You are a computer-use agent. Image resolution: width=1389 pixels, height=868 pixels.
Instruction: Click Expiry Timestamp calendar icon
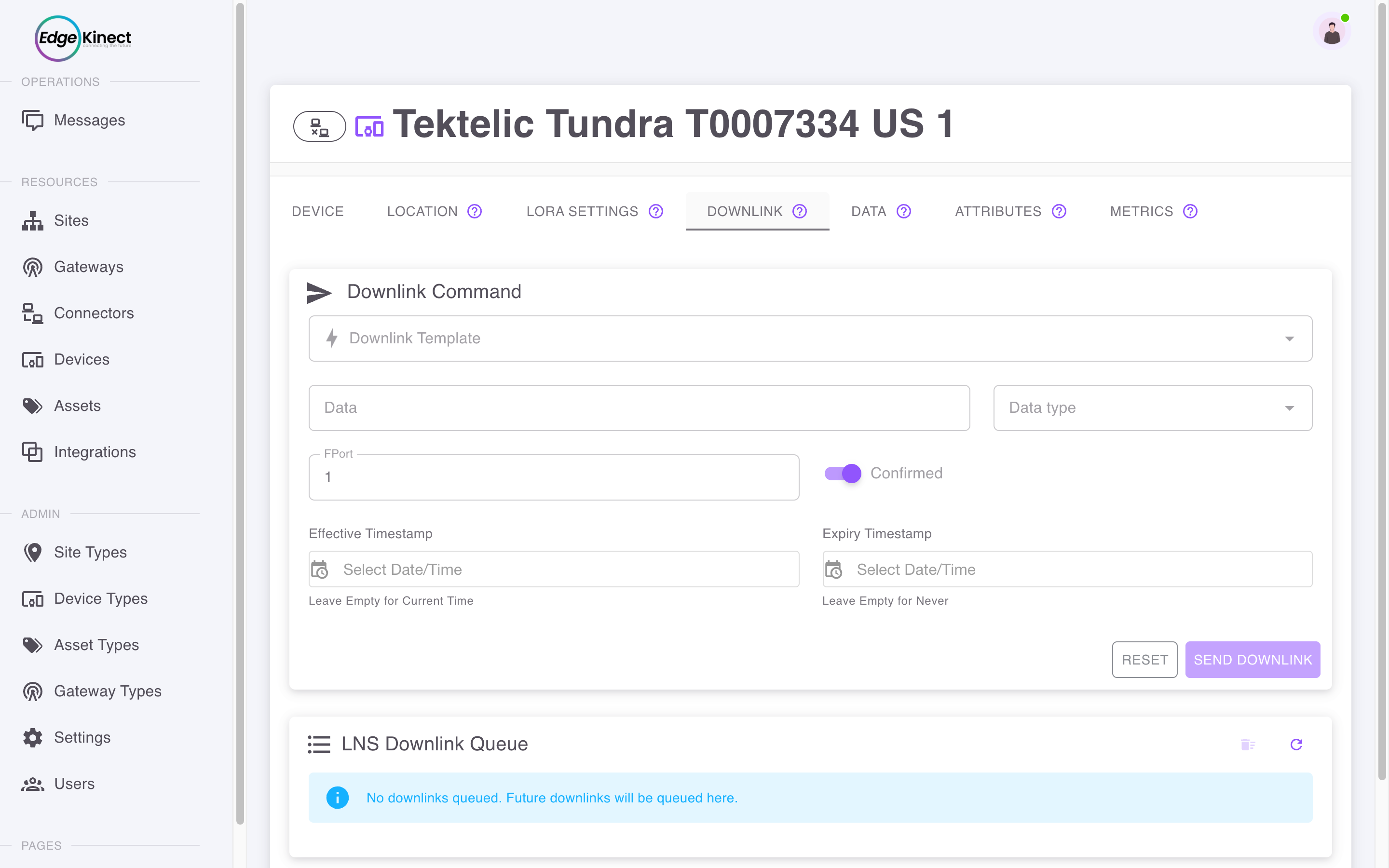833,570
